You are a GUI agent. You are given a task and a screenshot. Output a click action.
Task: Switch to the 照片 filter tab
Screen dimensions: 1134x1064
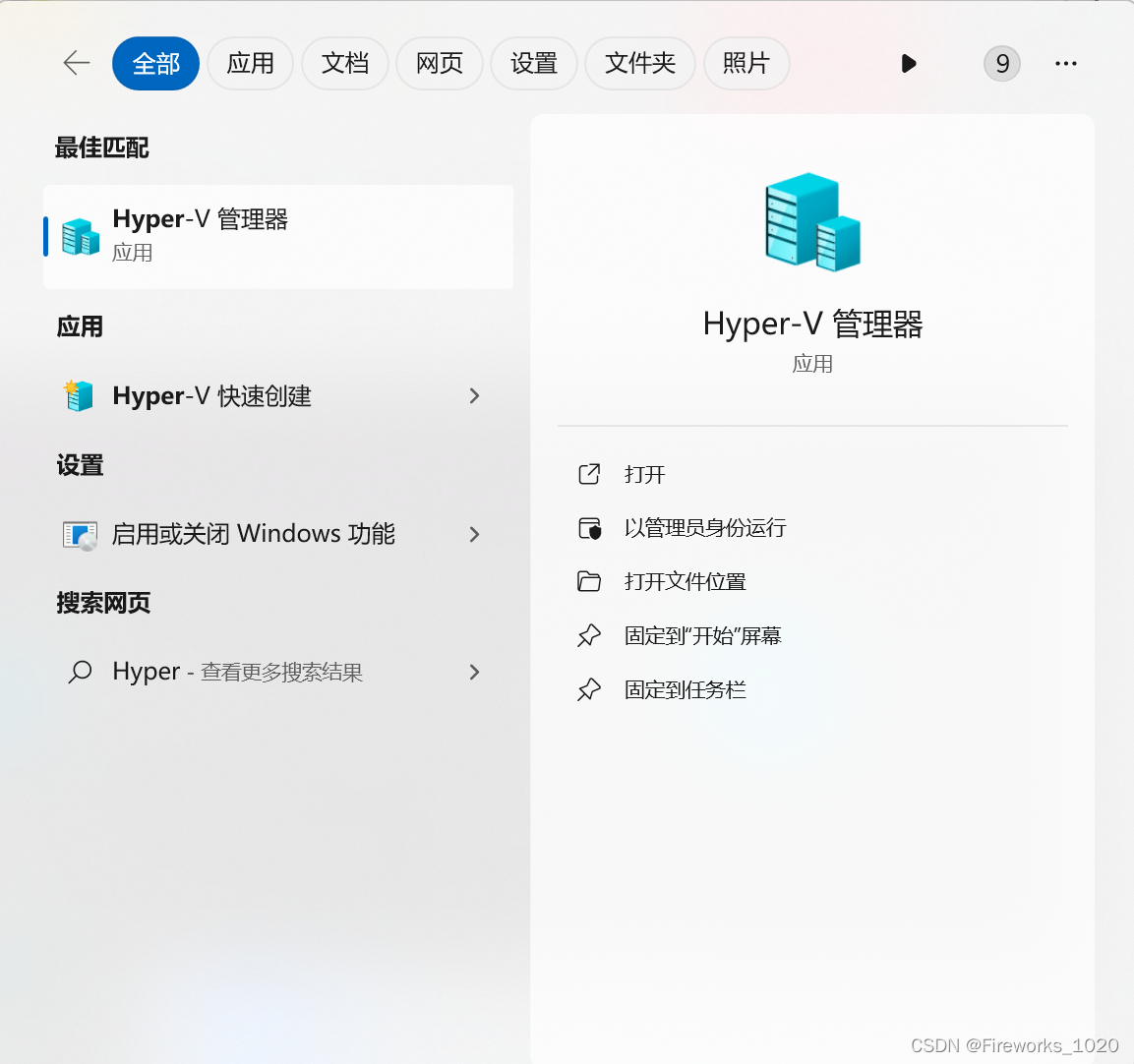click(746, 64)
